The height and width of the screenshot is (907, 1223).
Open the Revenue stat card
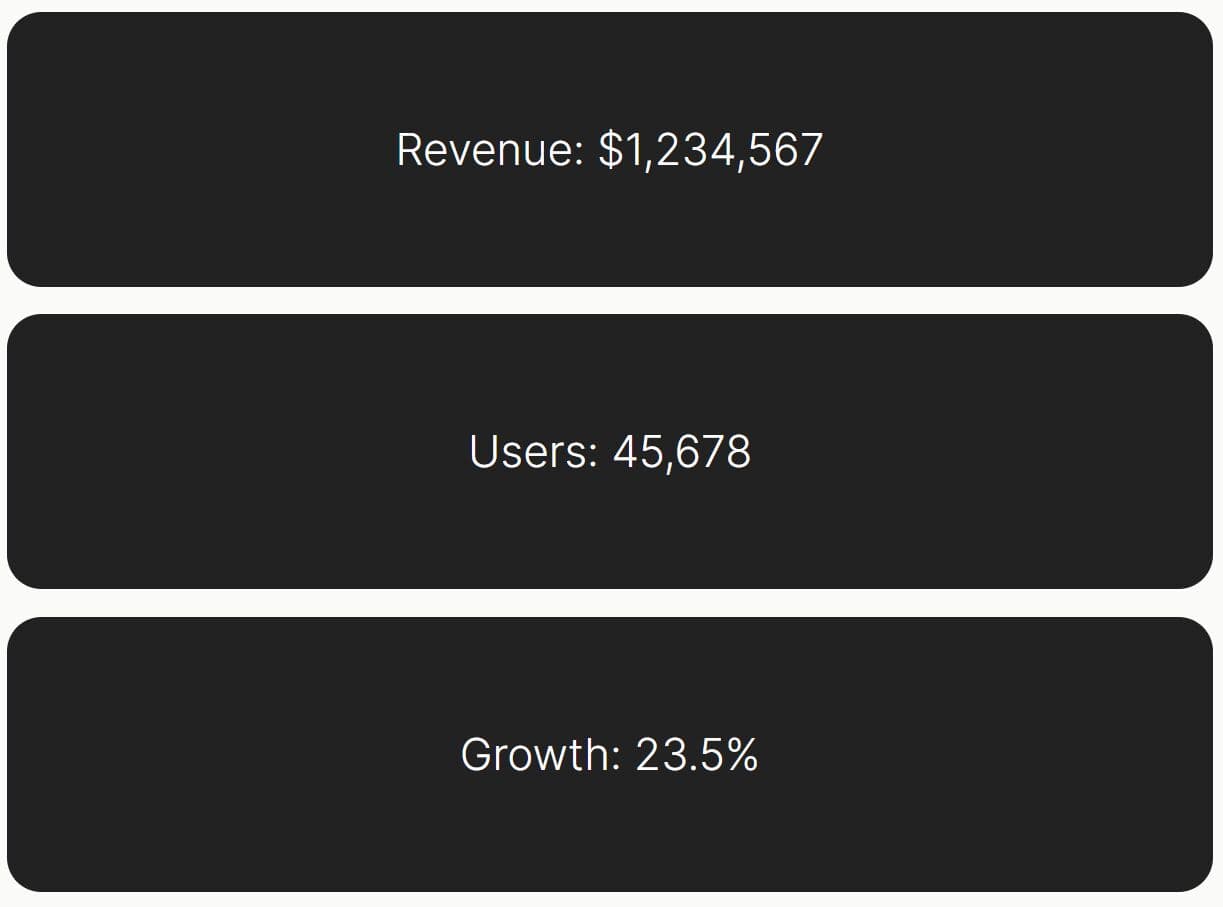click(610, 149)
